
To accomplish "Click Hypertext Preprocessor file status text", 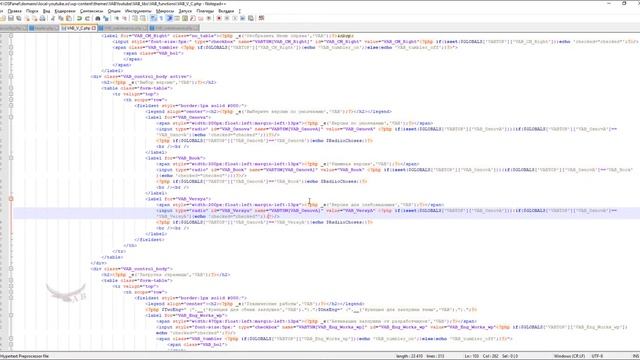I will point(24,356).
